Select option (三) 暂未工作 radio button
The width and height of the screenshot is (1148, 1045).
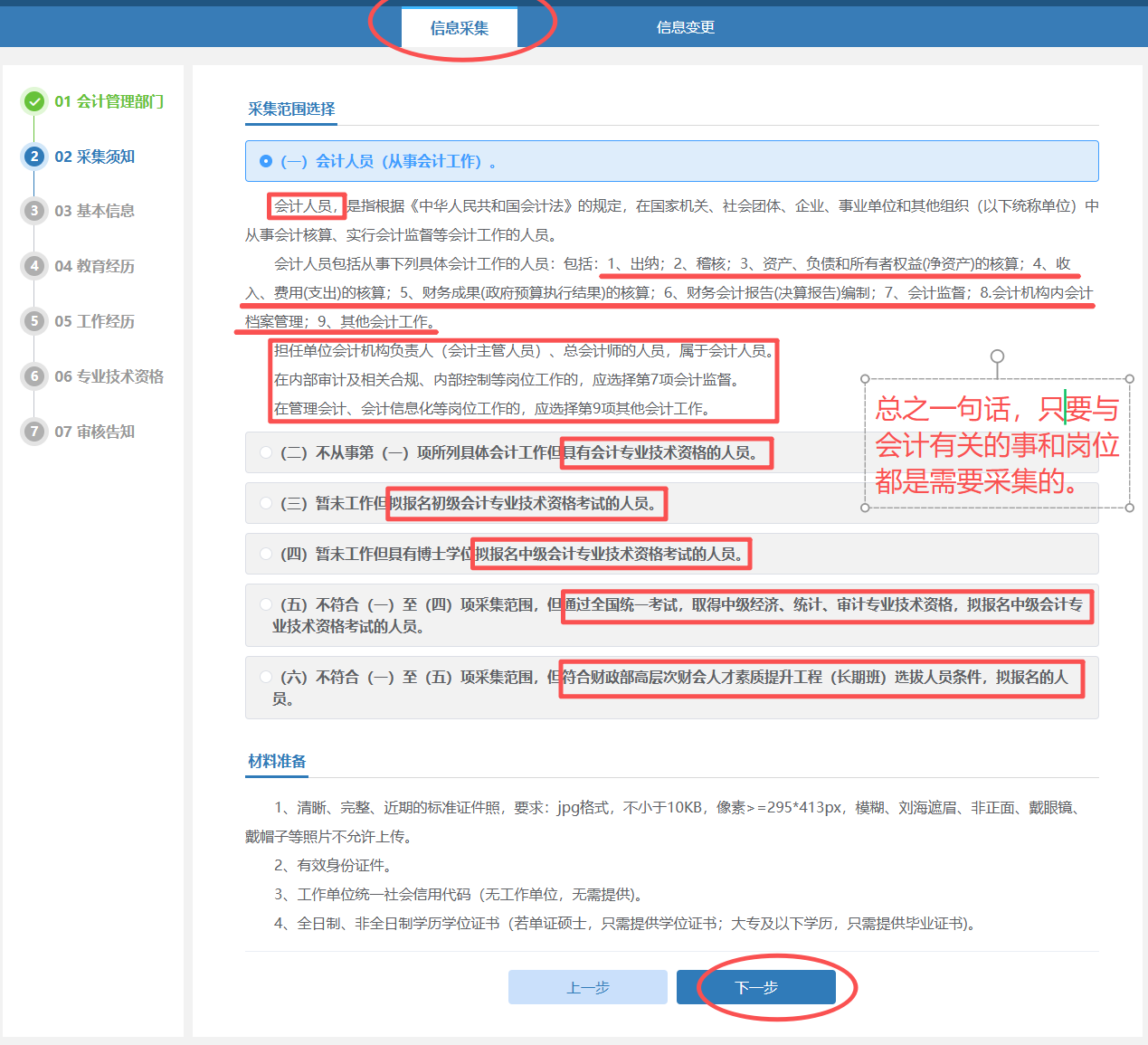tap(266, 503)
